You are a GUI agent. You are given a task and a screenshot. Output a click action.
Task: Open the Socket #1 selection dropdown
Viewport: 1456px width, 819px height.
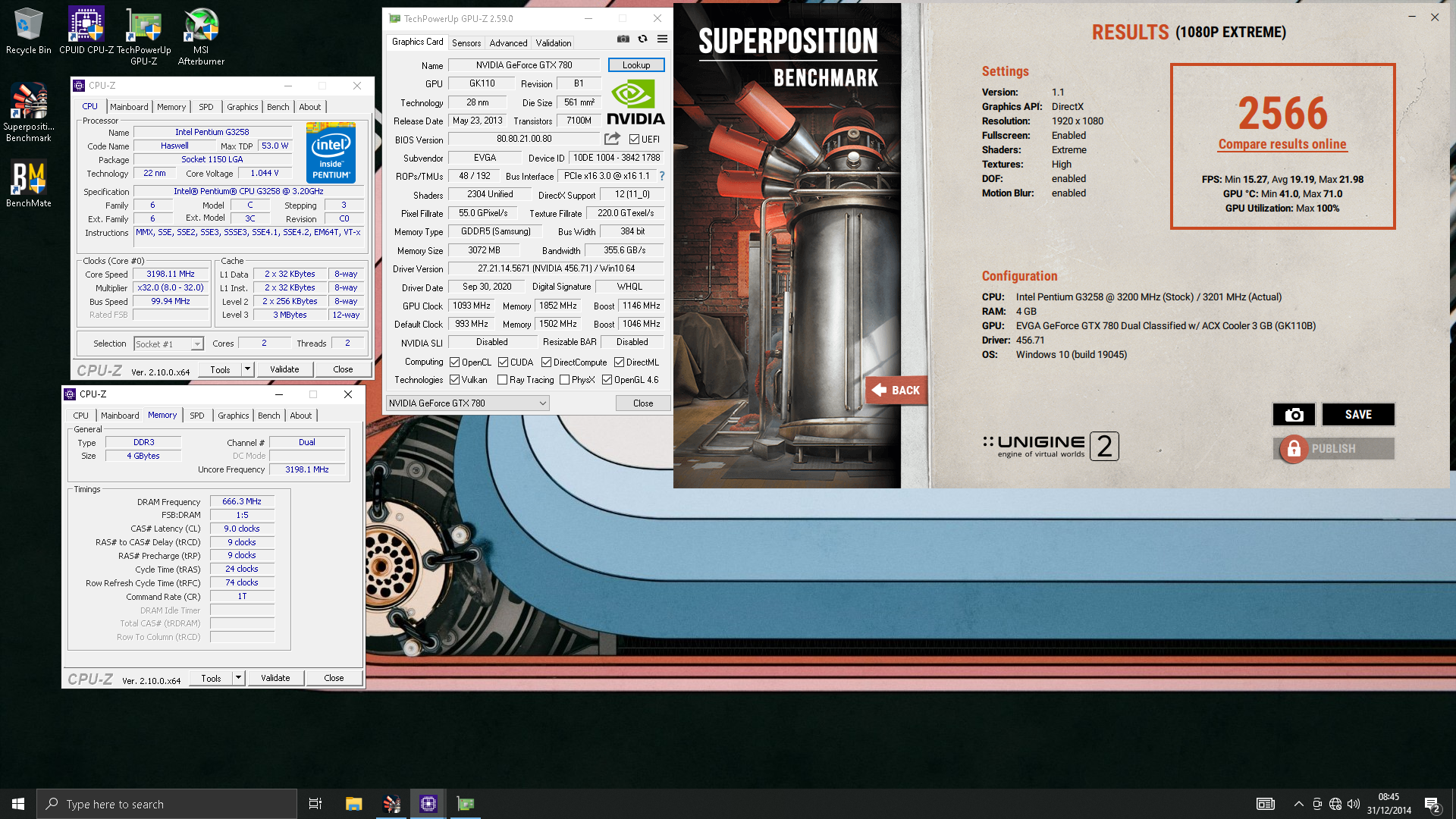click(168, 344)
